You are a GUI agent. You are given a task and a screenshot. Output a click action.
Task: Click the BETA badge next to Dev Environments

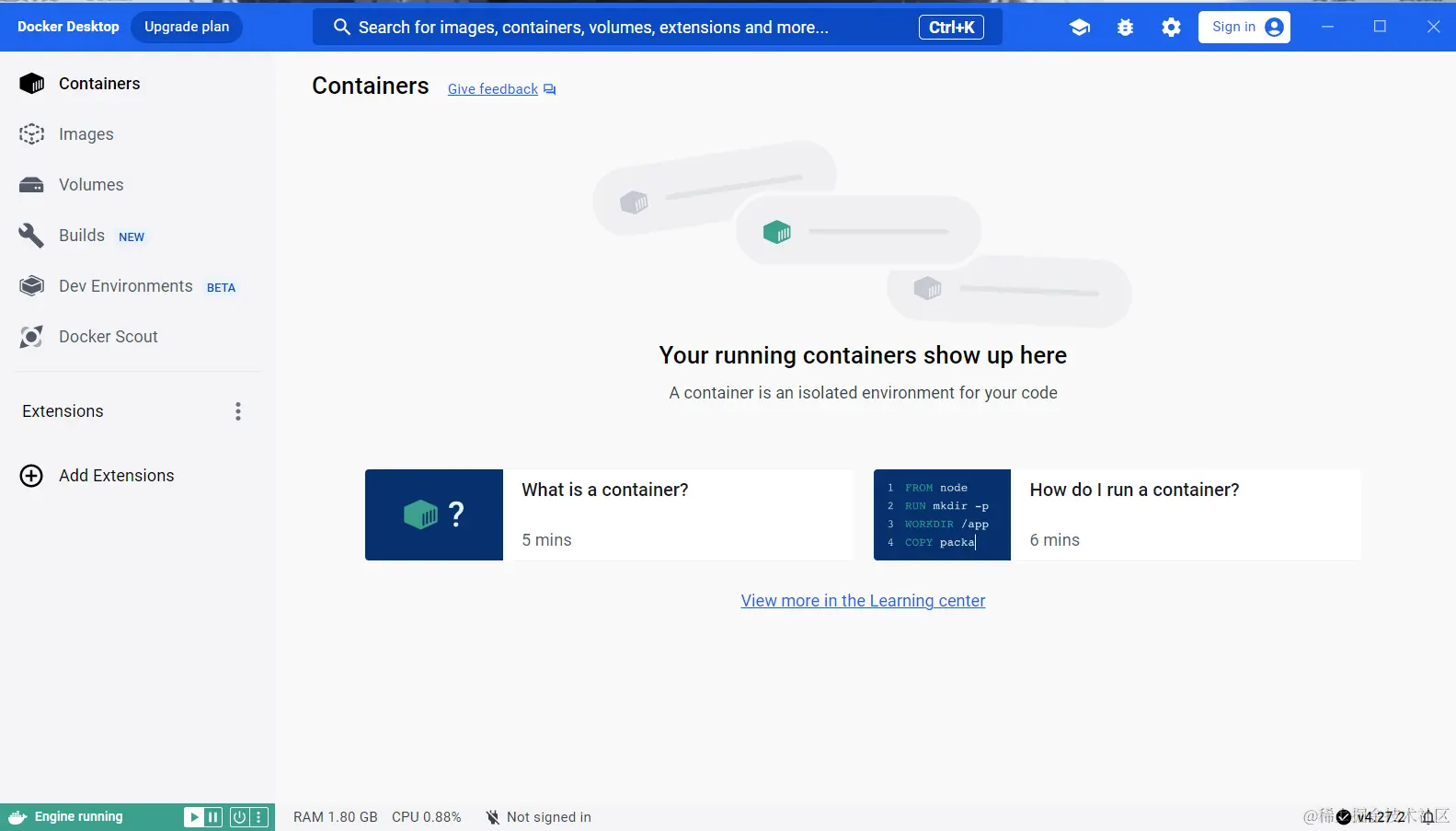click(x=221, y=288)
